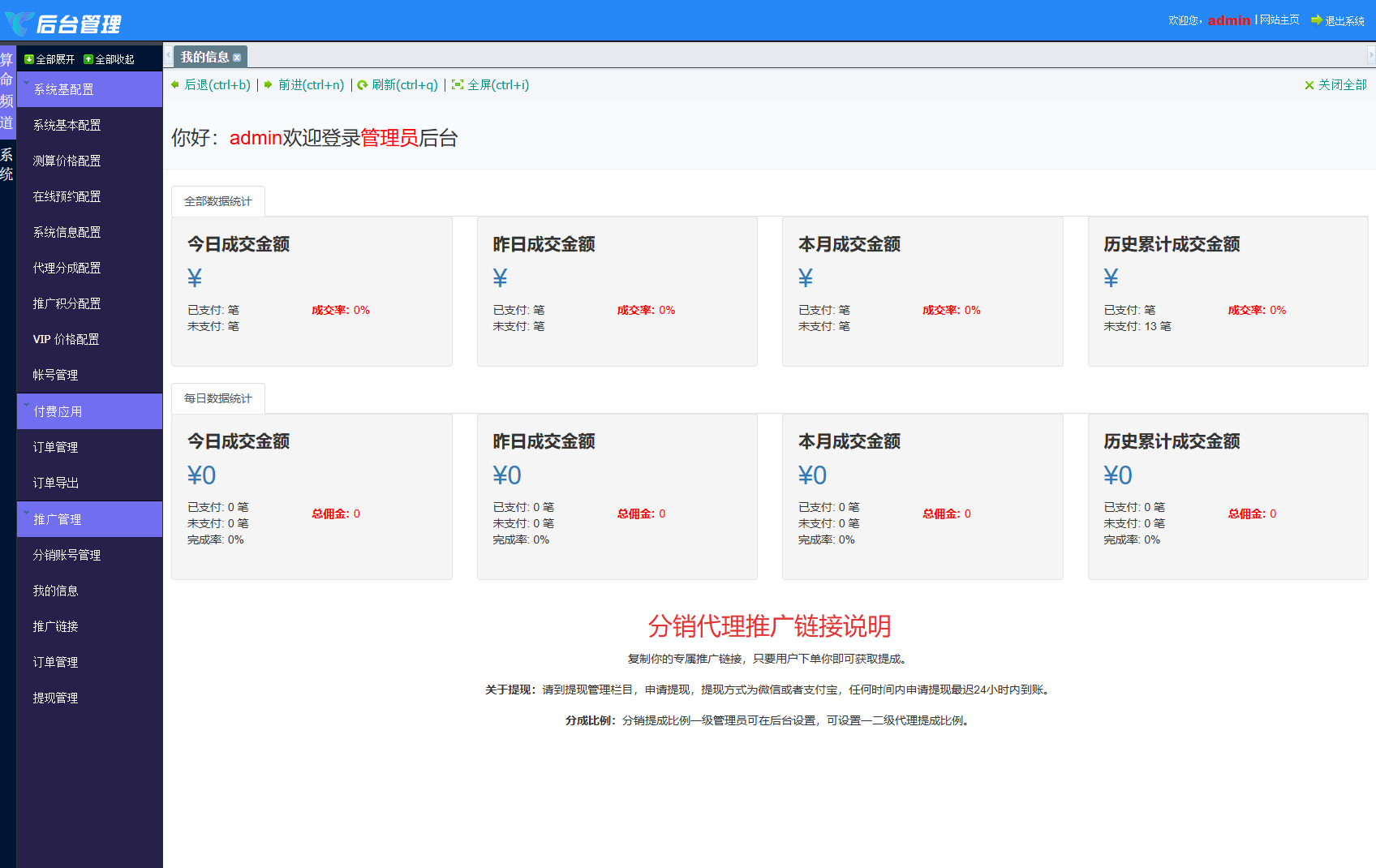This screenshot has height=868, width=1376.
Task: Click the 前进(ctrl+n) forward arrow icon
Action: [268, 84]
